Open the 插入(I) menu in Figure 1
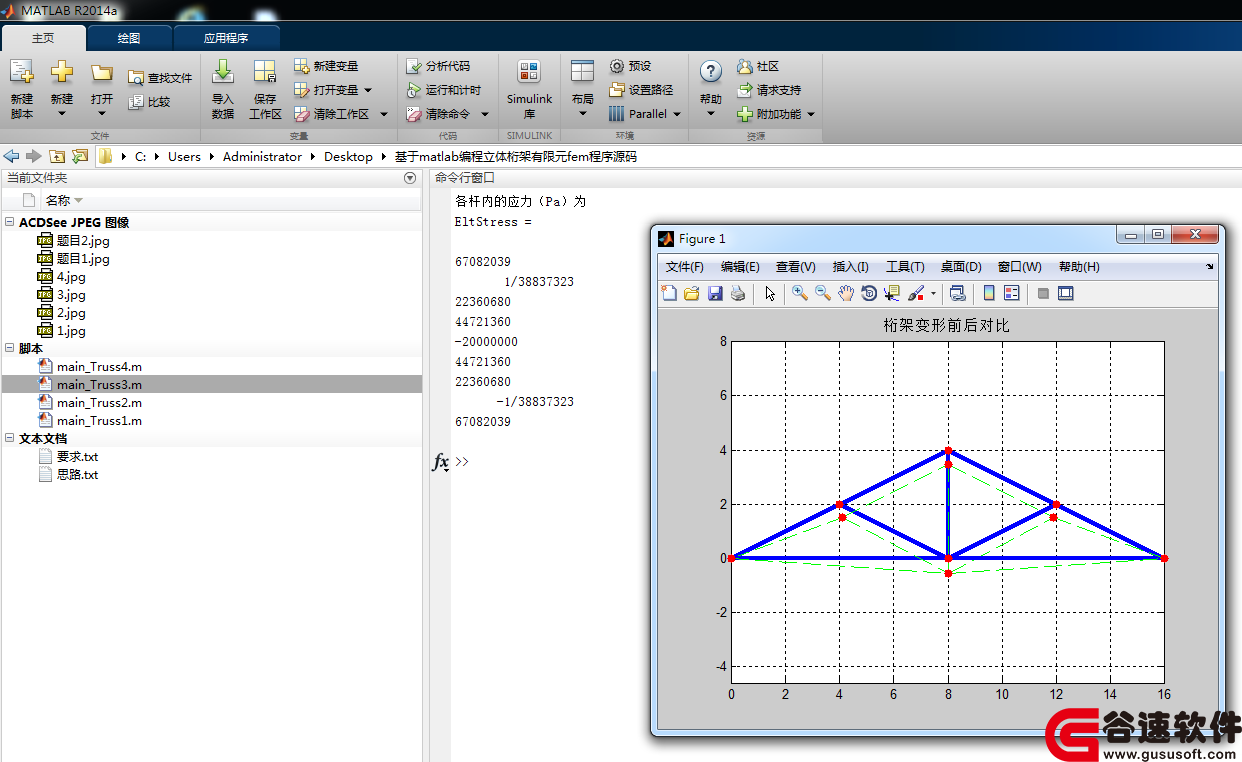The height and width of the screenshot is (762, 1242). pyautogui.click(x=851, y=267)
